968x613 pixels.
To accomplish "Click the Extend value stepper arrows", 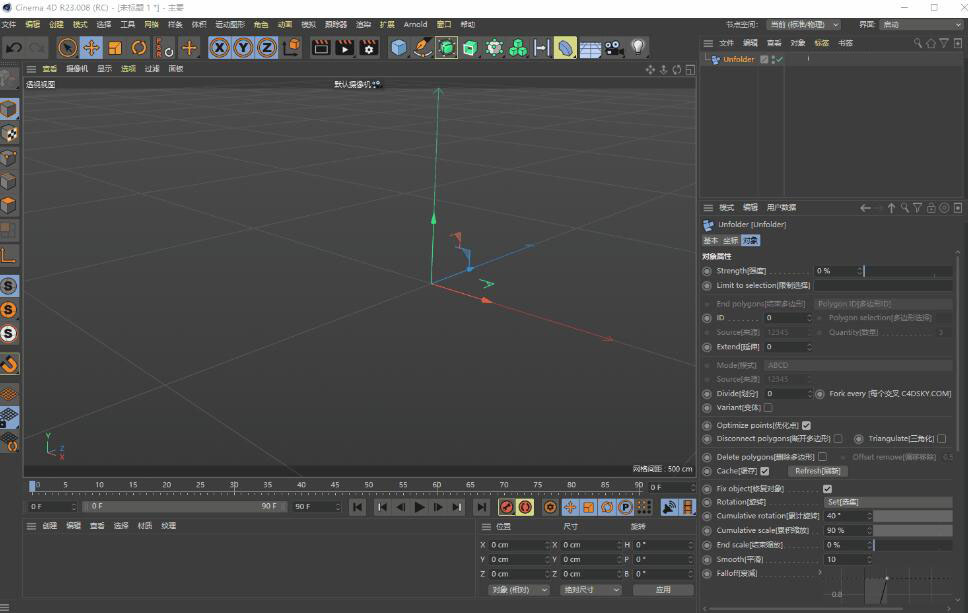I will 809,347.
